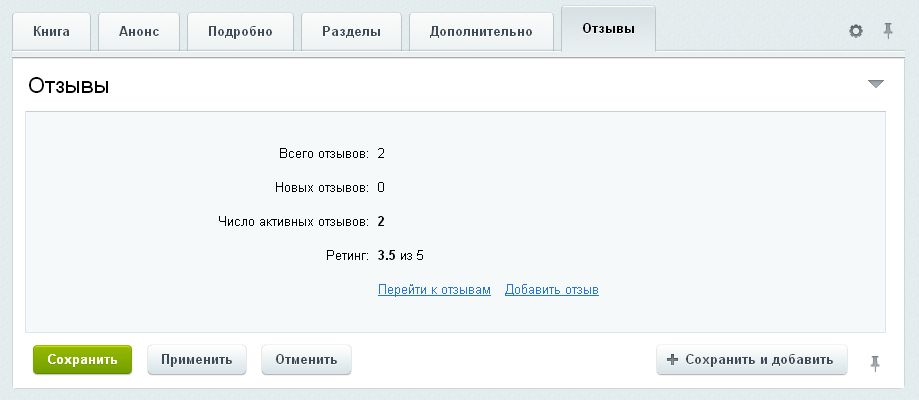The height and width of the screenshot is (400, 919).
Task: Show the Дополнительно tab
Action: tap(481, 31)
